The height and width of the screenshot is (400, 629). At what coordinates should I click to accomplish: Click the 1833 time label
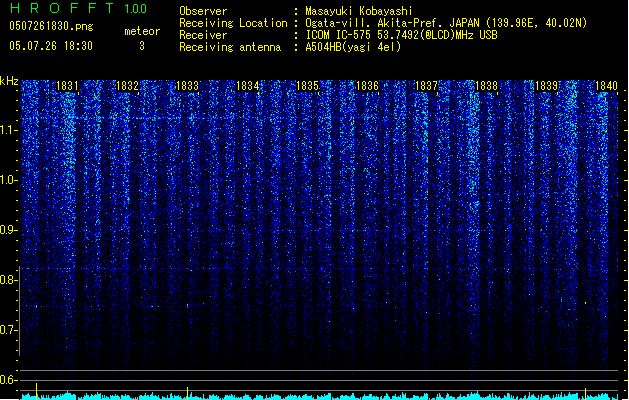(187, 85)
